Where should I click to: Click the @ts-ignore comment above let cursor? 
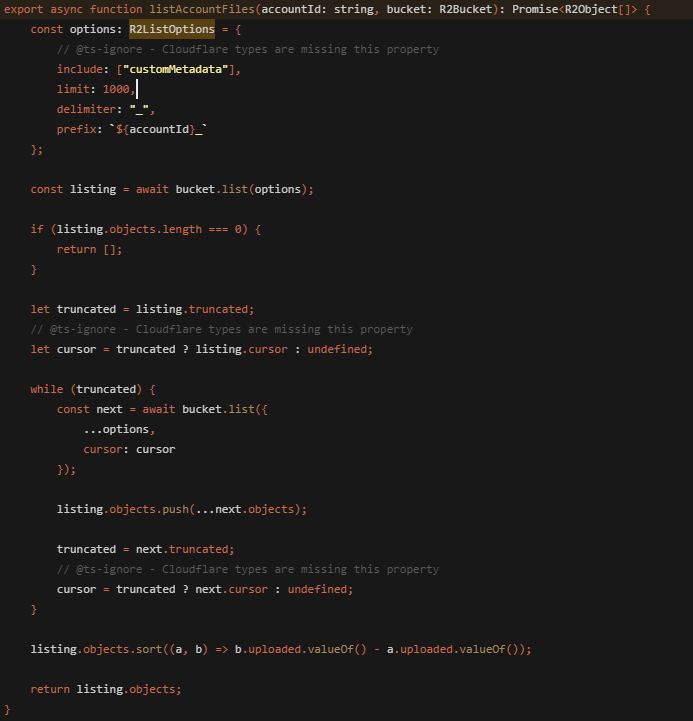221,329
